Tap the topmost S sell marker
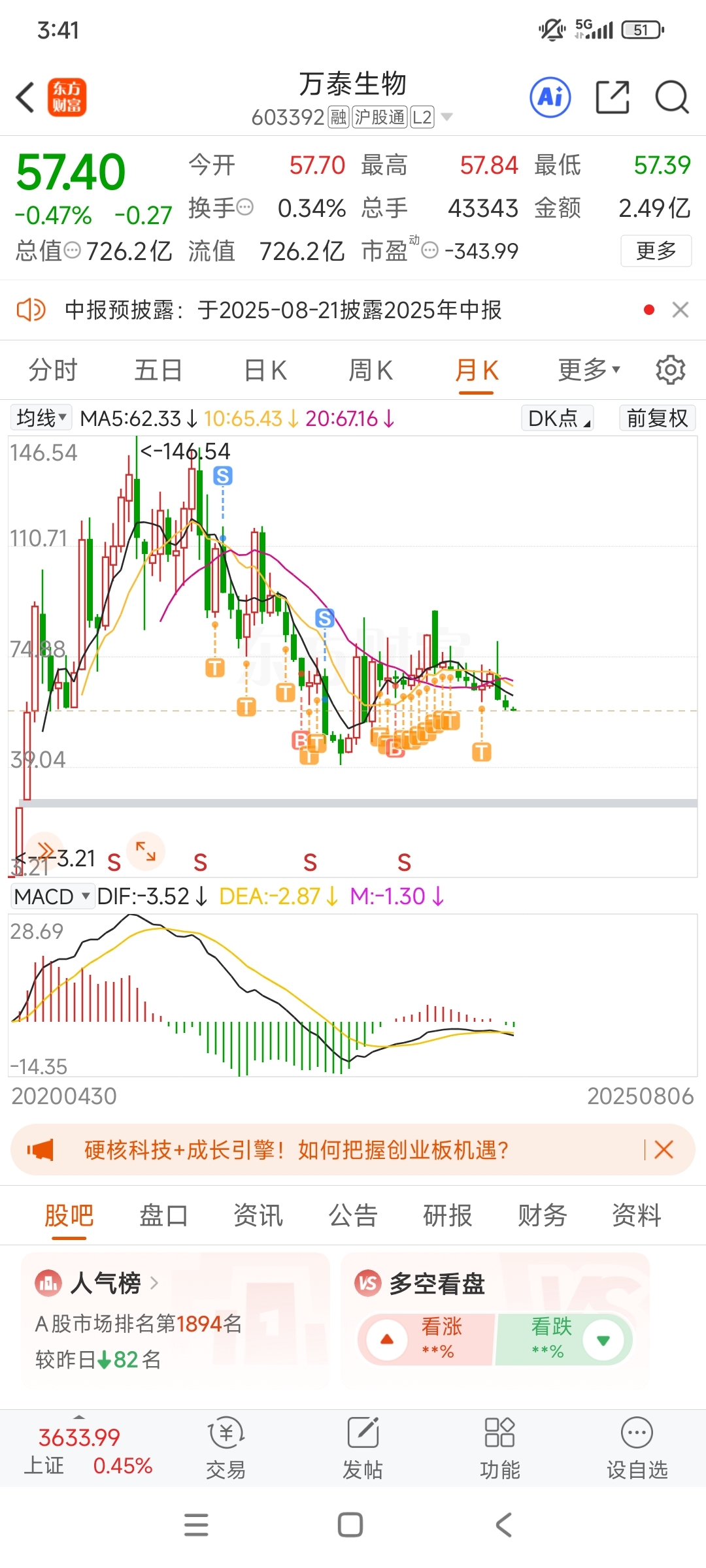Viewport: 706px width, 1568px height. point(223,476)
